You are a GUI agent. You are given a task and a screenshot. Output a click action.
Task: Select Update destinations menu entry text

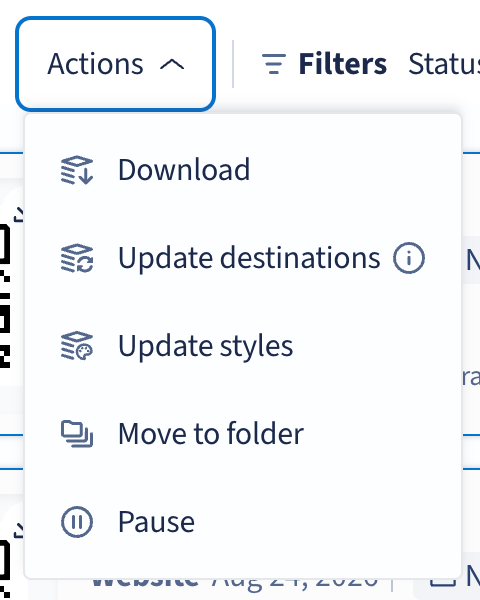[249, 258]
